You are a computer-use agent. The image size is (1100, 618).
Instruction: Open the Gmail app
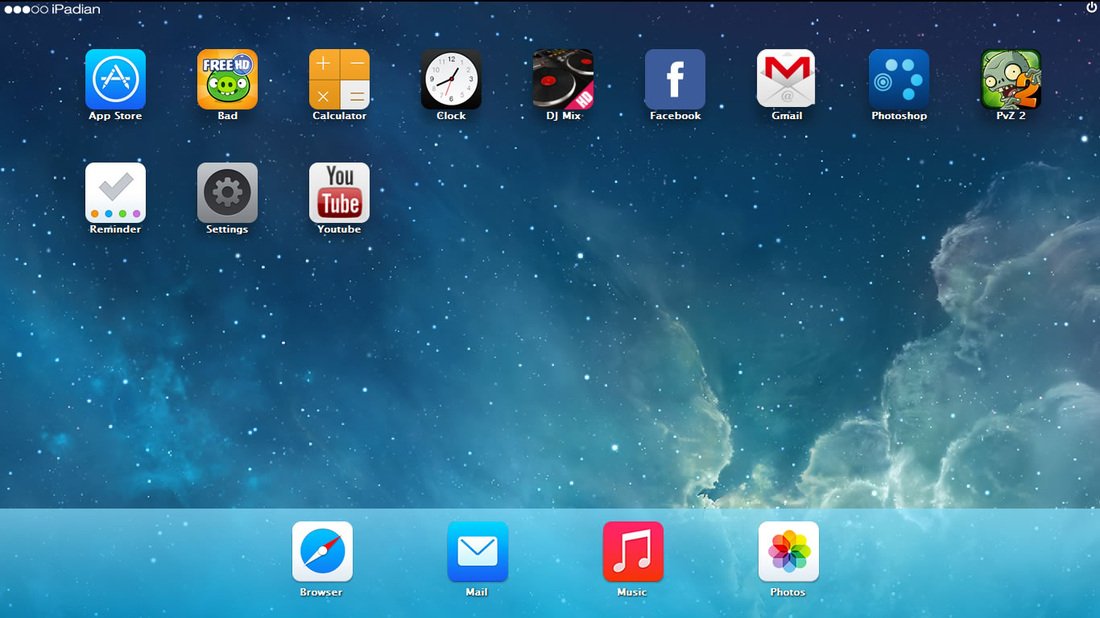pyautogui.click(x=787, y=78)
